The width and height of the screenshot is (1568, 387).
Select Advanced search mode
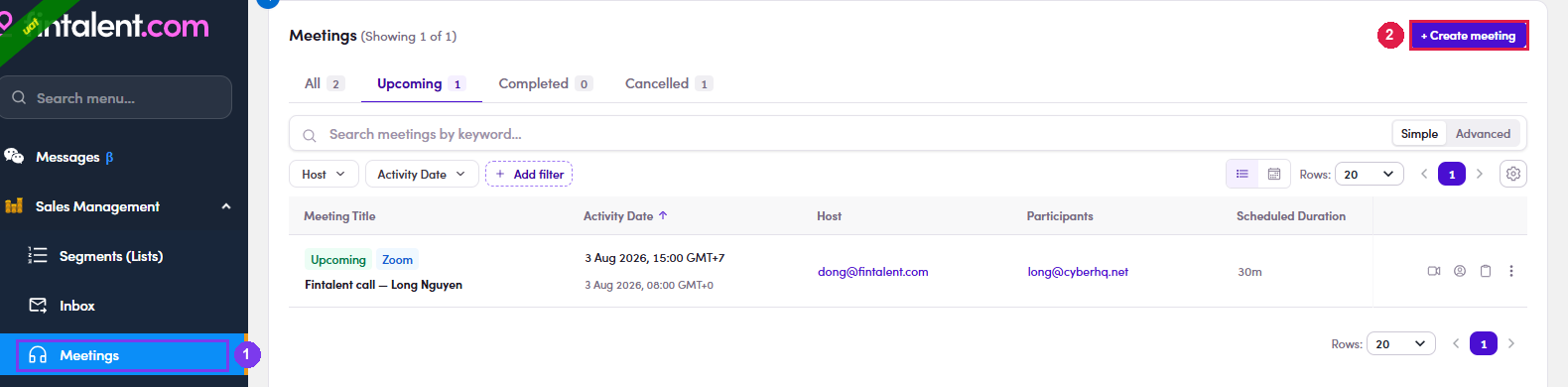click(x=1483, y=134)
